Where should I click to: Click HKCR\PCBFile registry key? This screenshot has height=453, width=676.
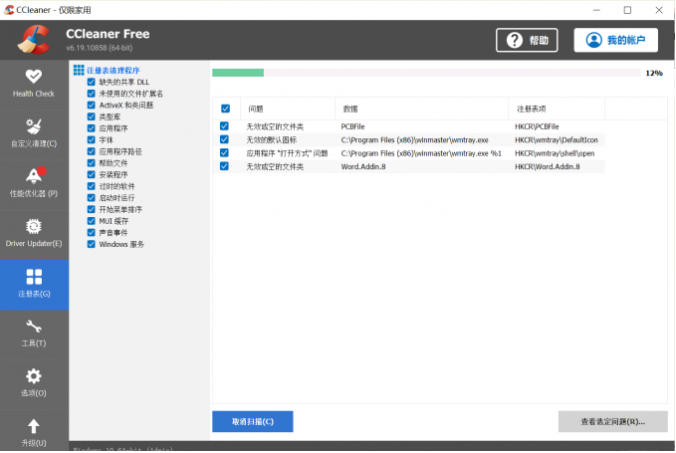537,127
